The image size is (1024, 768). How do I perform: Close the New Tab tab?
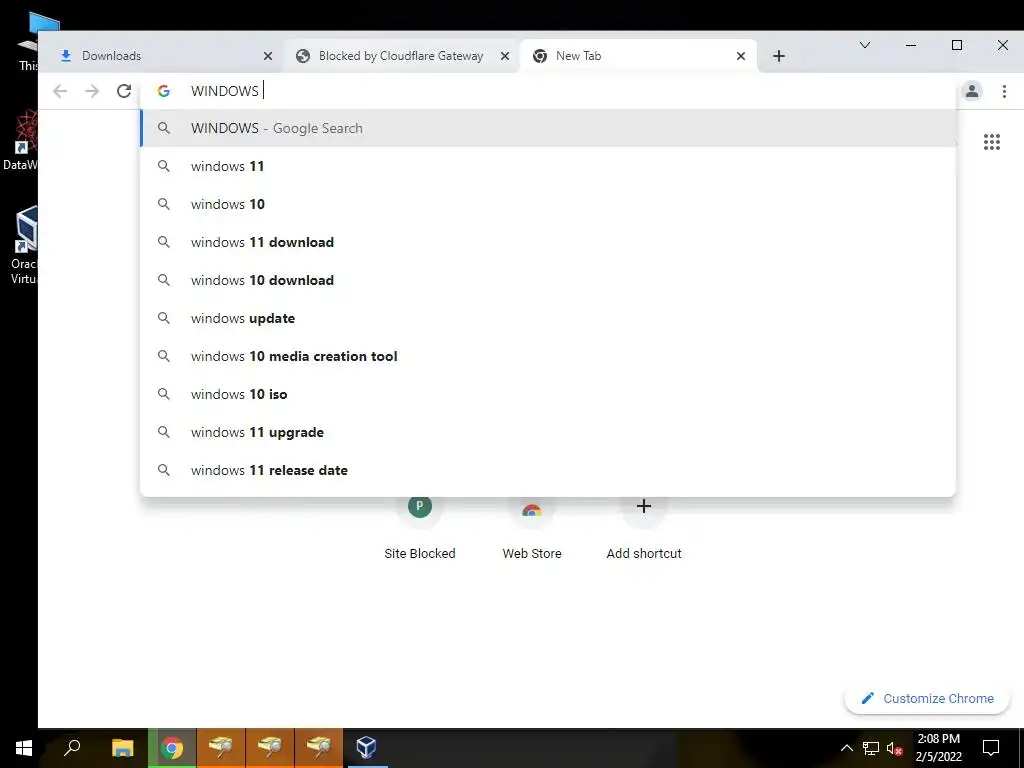(x=741, y=56)
